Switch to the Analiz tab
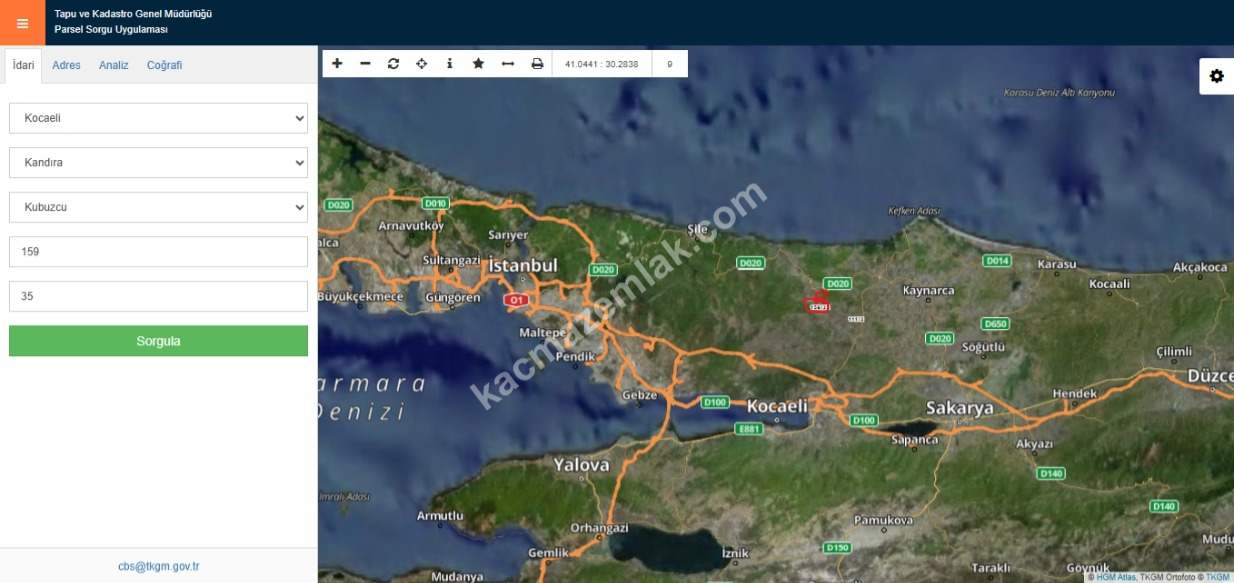The width and height of the screenshot is (1234, 583). coord(113,65)
